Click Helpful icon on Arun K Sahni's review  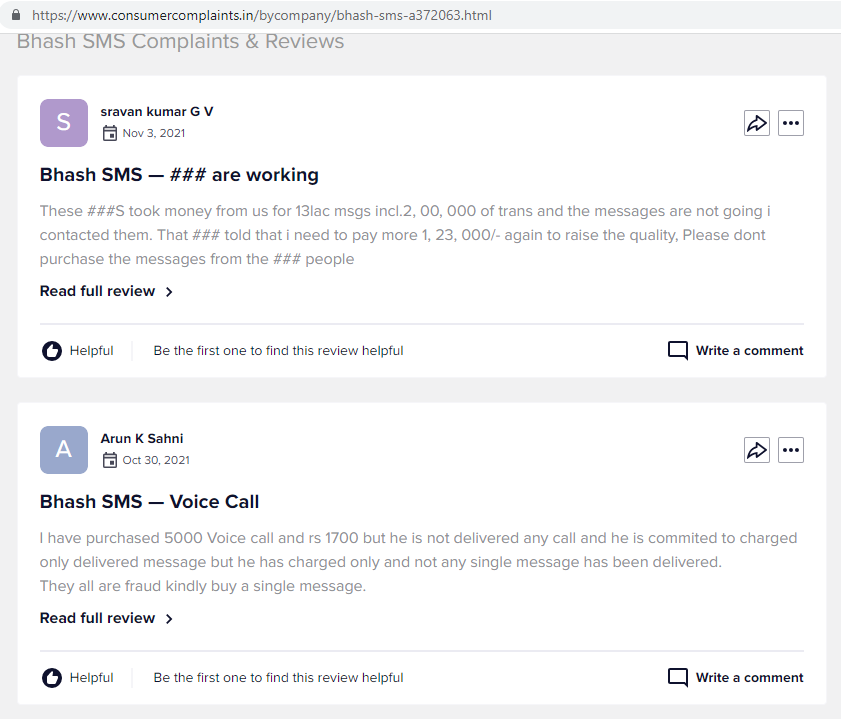[x=52, y=678]
